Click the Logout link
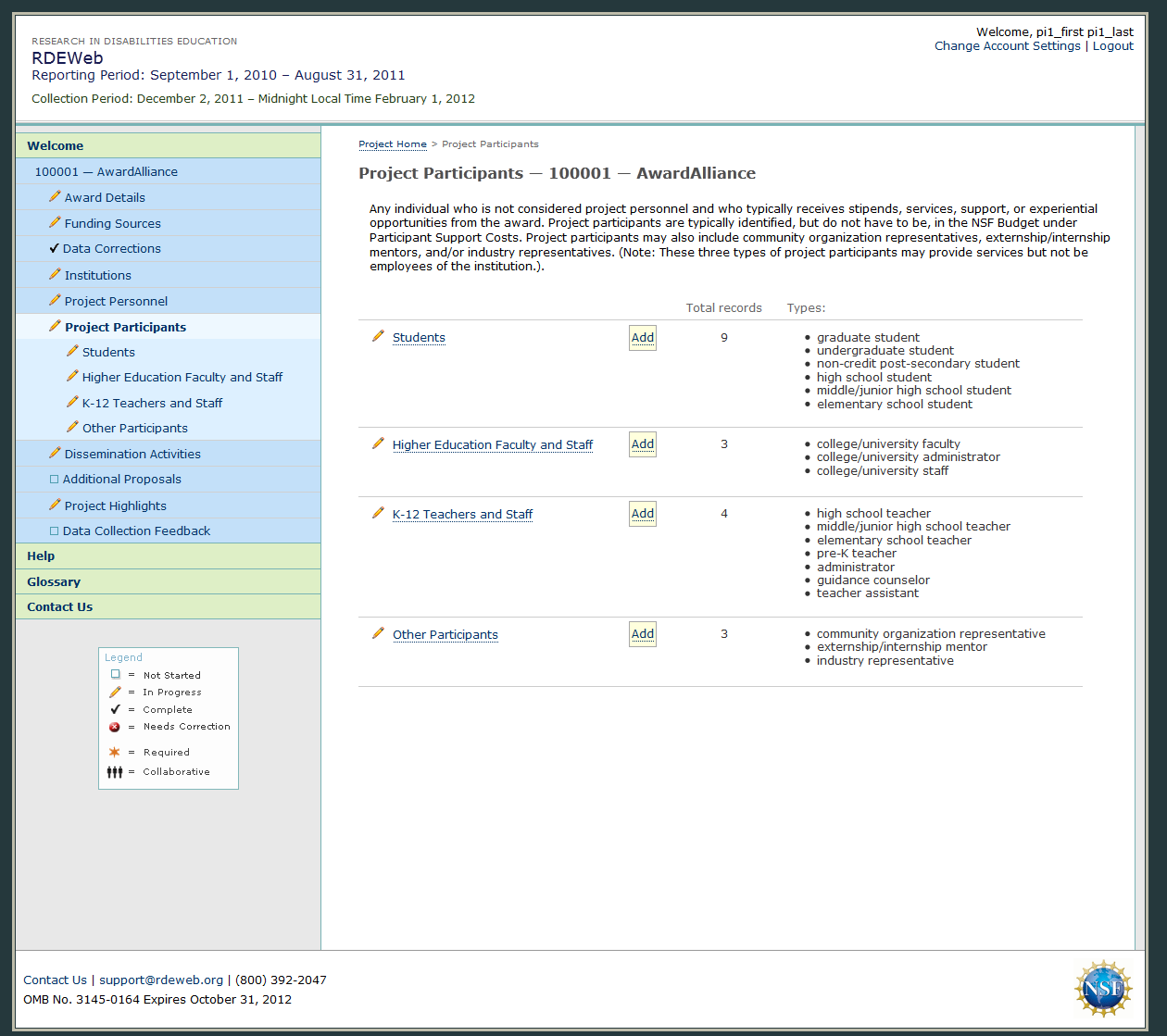Screen dimensions: 1167x1036 [x=1112, y=46]
